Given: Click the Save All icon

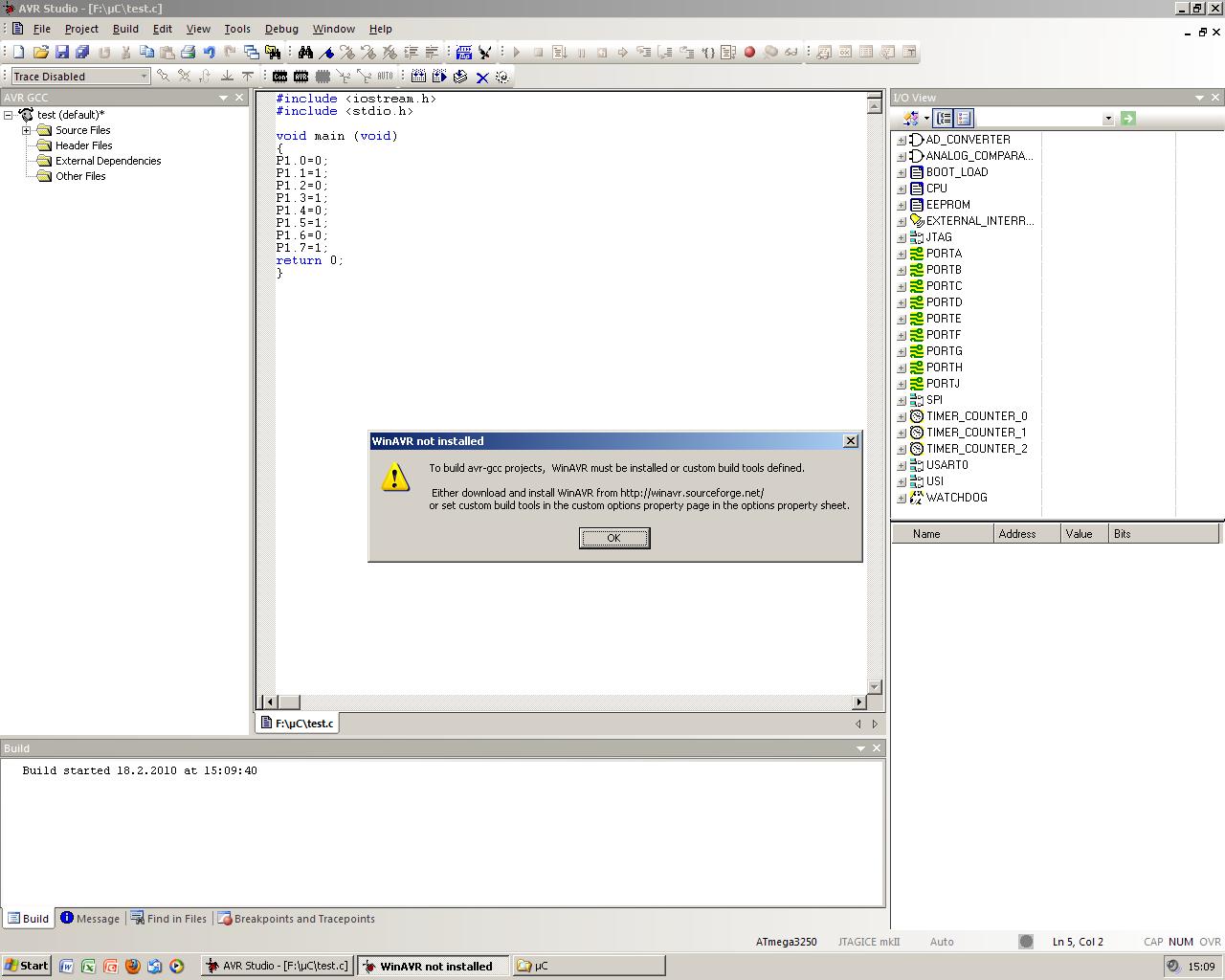Looking at the screenshot, I should tap(82, 53).
